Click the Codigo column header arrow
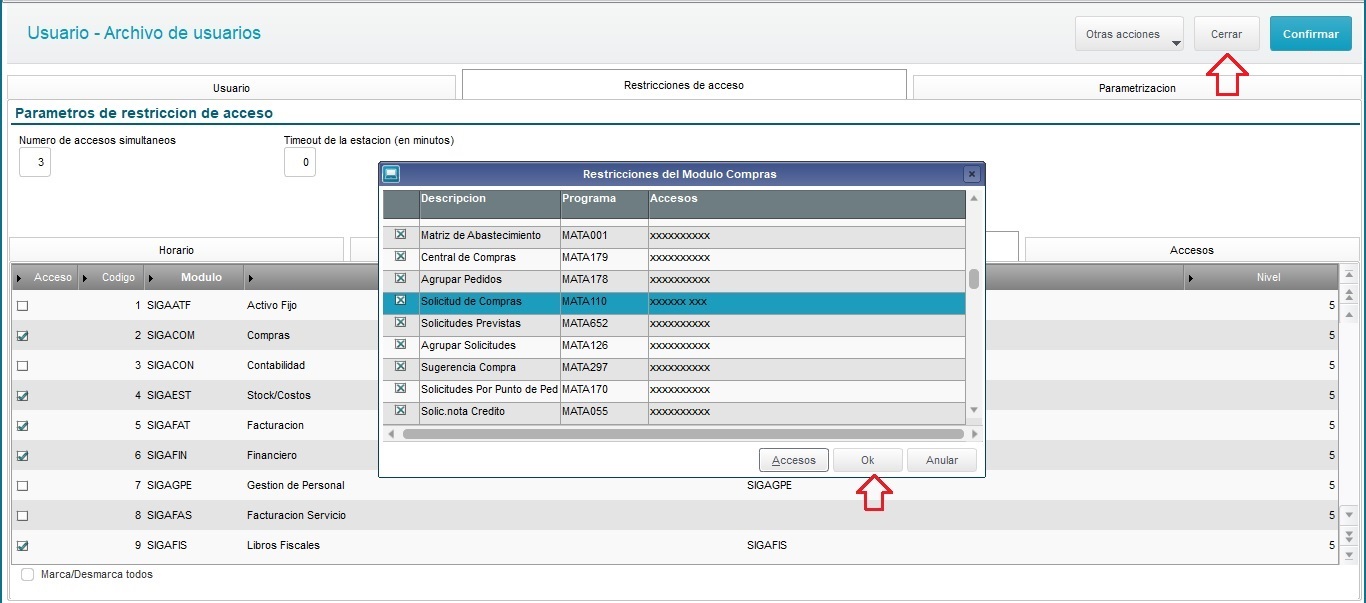Viewport: 1366px width, 603px height. point(84,277)
